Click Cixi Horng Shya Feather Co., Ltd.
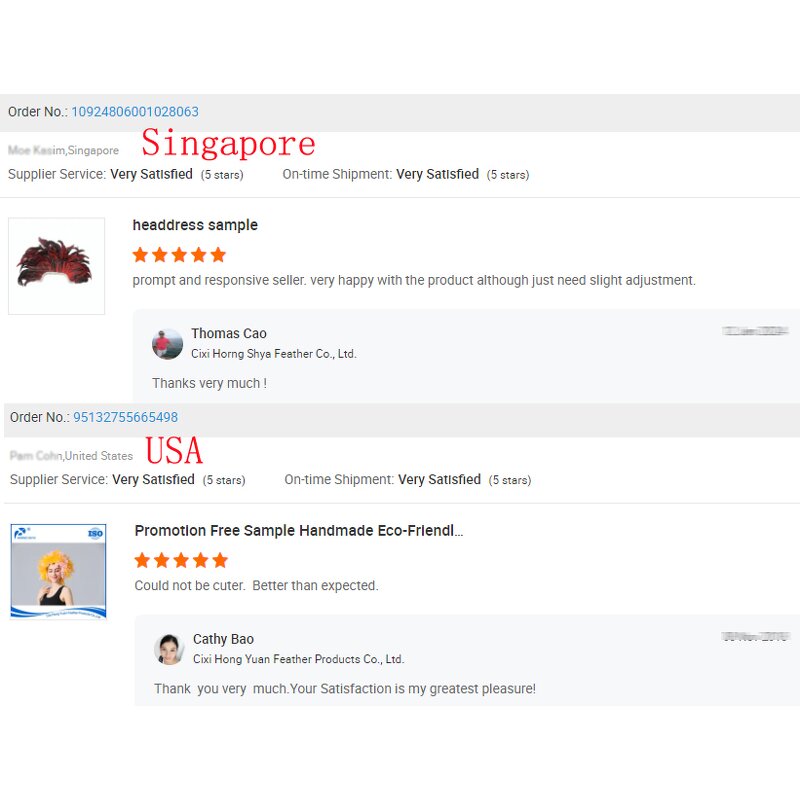Screen dimensions: 800x800 (273, 354)
